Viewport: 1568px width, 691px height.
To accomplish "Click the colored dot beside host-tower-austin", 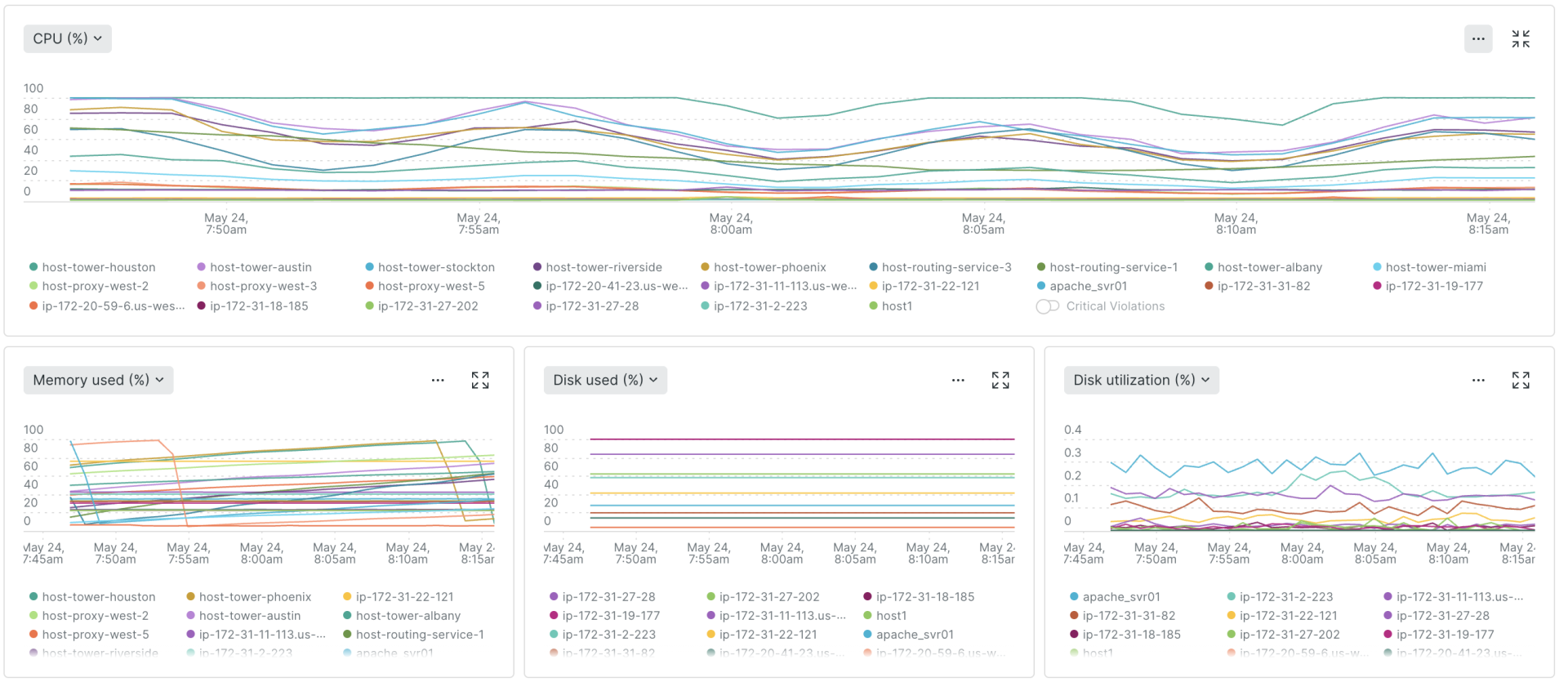I will [x=201, y=267].
